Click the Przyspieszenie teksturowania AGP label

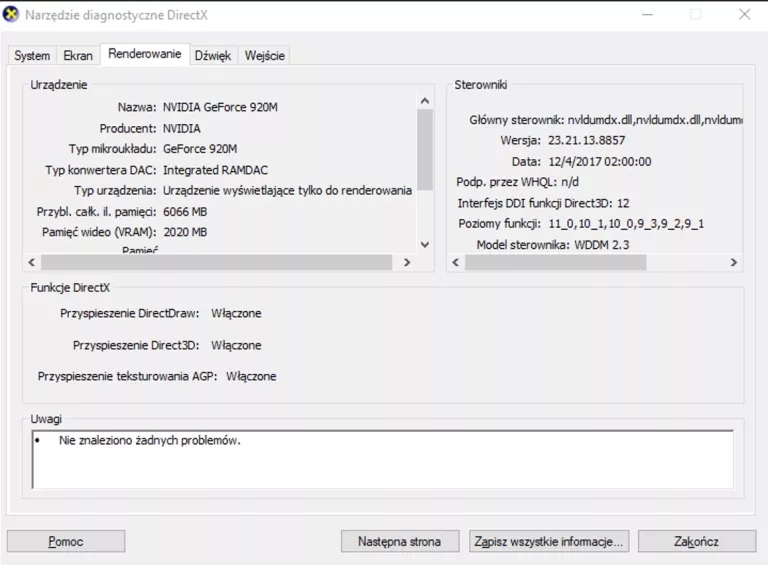[x=127, y=377]
